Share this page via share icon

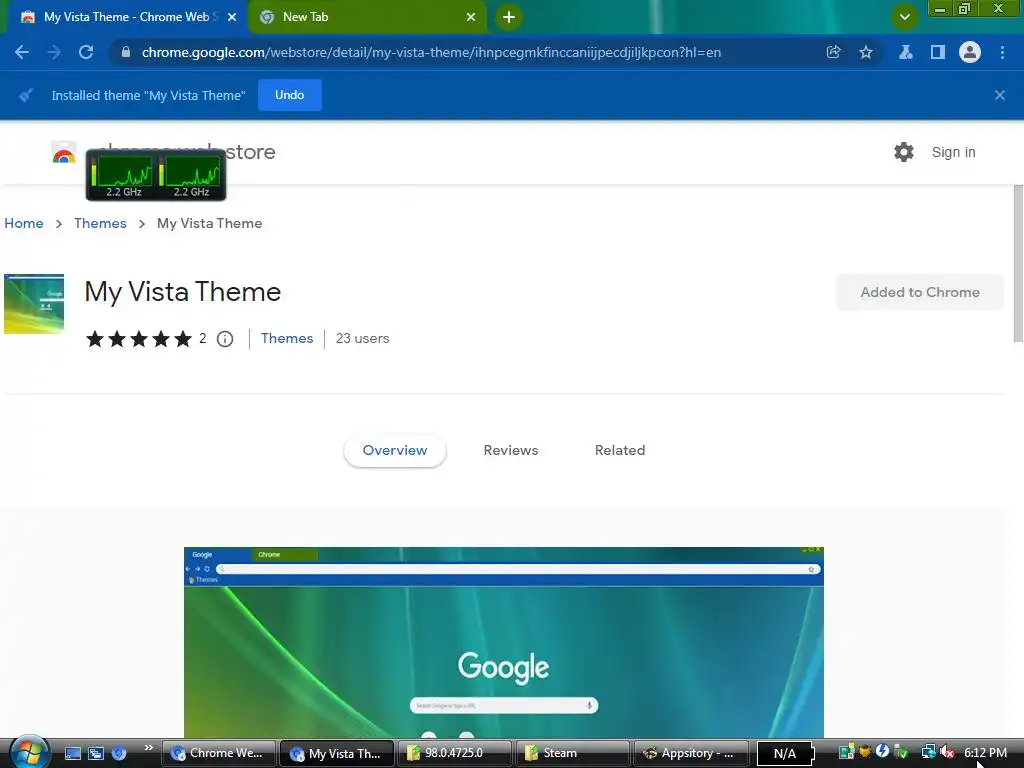click(833, 52)
